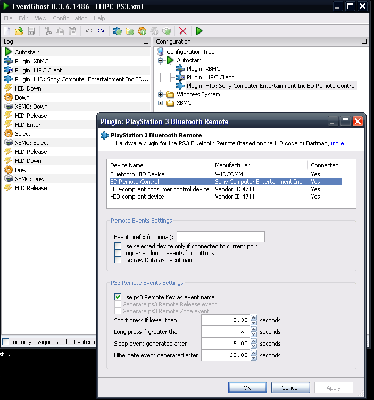Expand the Windows System folder node

(161, 95)
